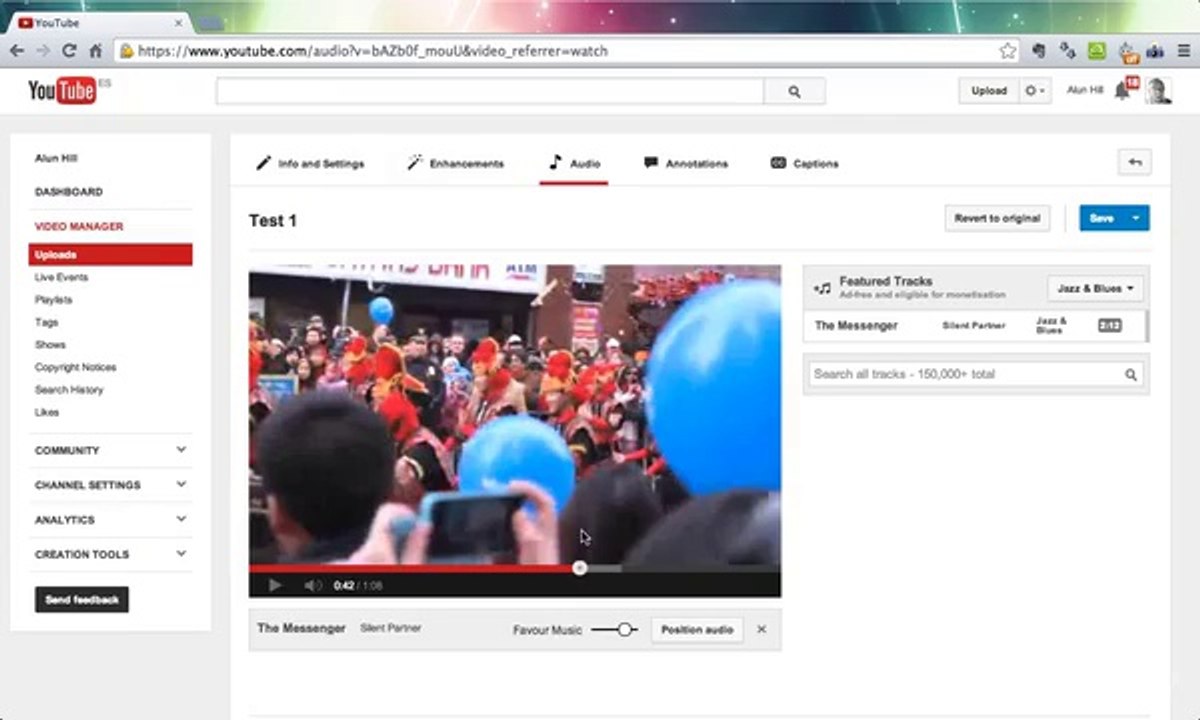
Task: Click the track search magnifier icon
Action: [1131, 375]
